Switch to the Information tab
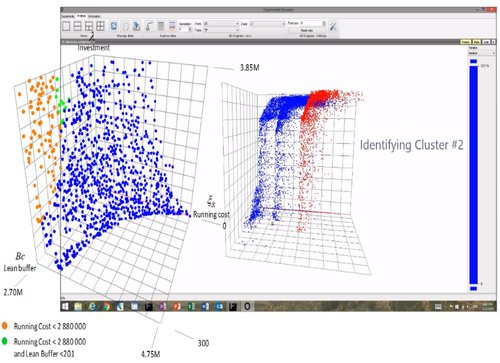The height and width of the screenshot is (363, 500). (94, 16)
